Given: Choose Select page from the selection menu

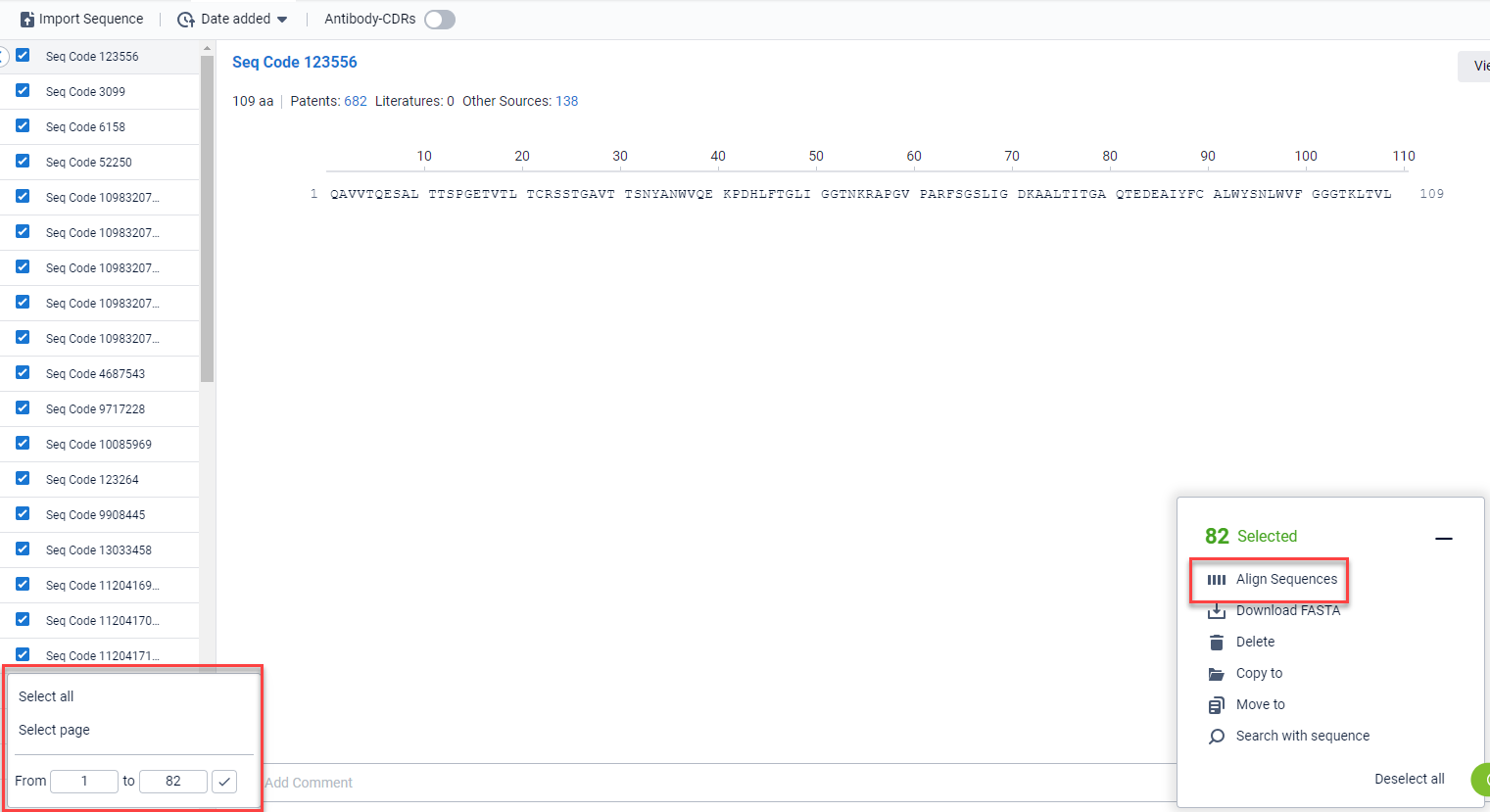Looking at the screenshot, I should click(54, 730).
